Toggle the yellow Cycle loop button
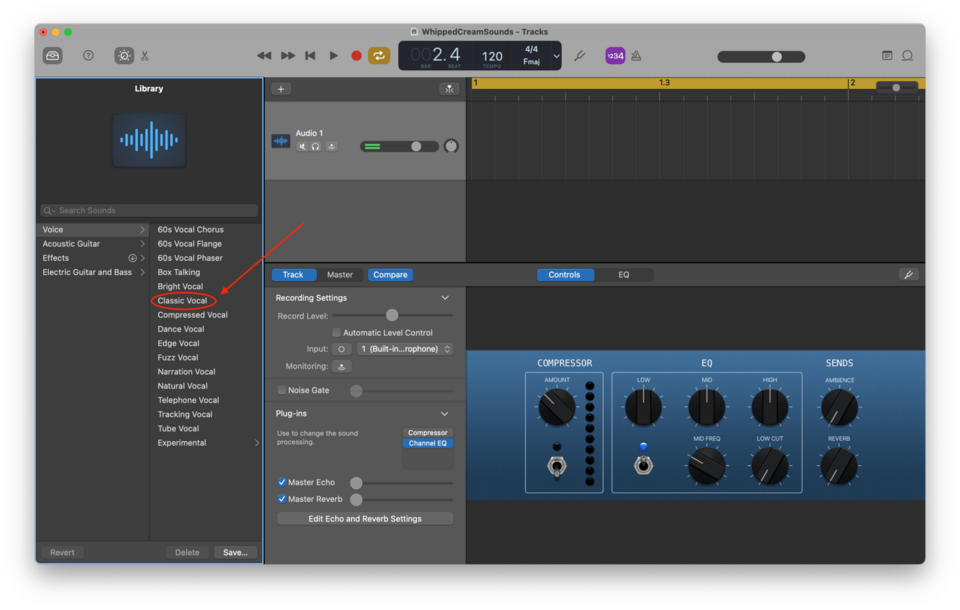The image size is (960, 610). 379,56
